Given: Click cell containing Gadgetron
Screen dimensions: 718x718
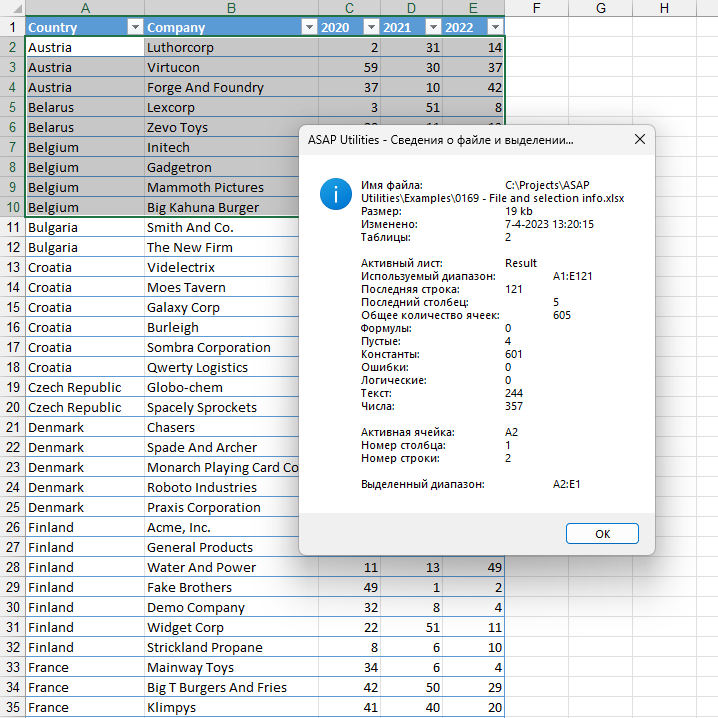Looking at the screenshot, I should click(x=222, y=168).
